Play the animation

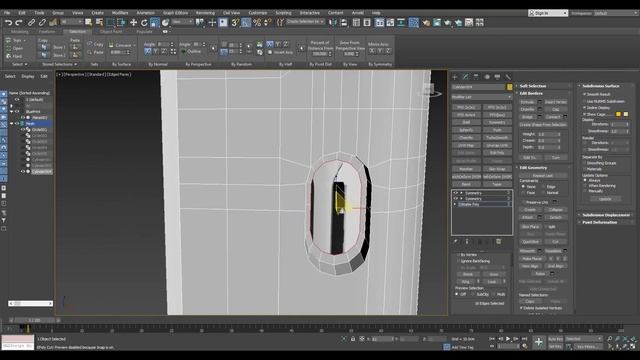click(508, 339)
